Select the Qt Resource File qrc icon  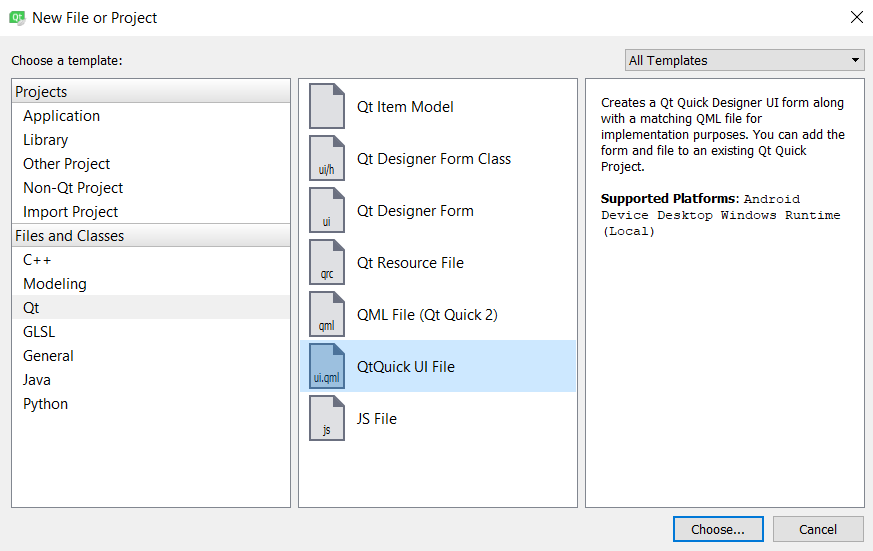click(x=326, y=263)
